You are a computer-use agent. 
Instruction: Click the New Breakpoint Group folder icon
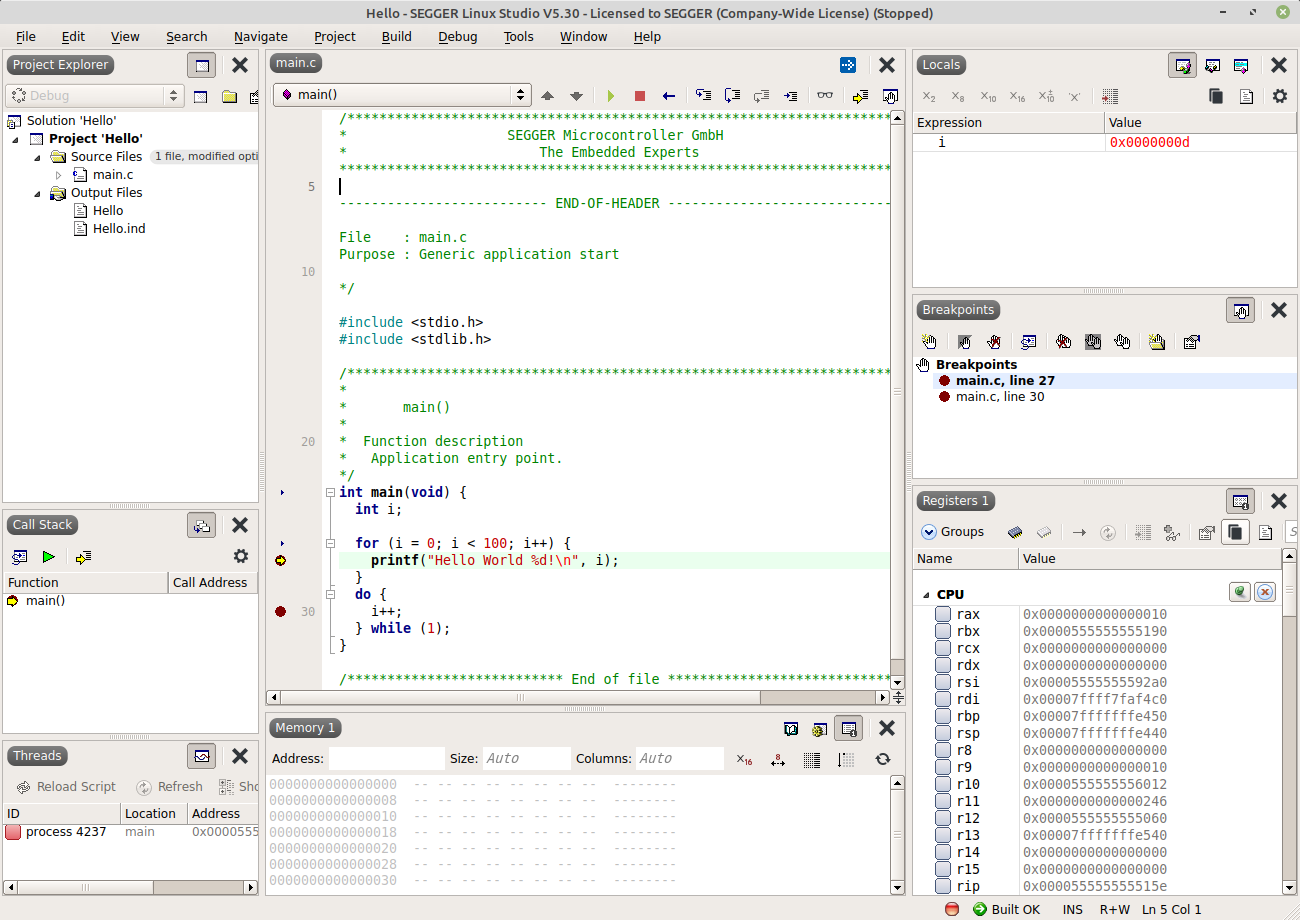tap(1157, 341)
